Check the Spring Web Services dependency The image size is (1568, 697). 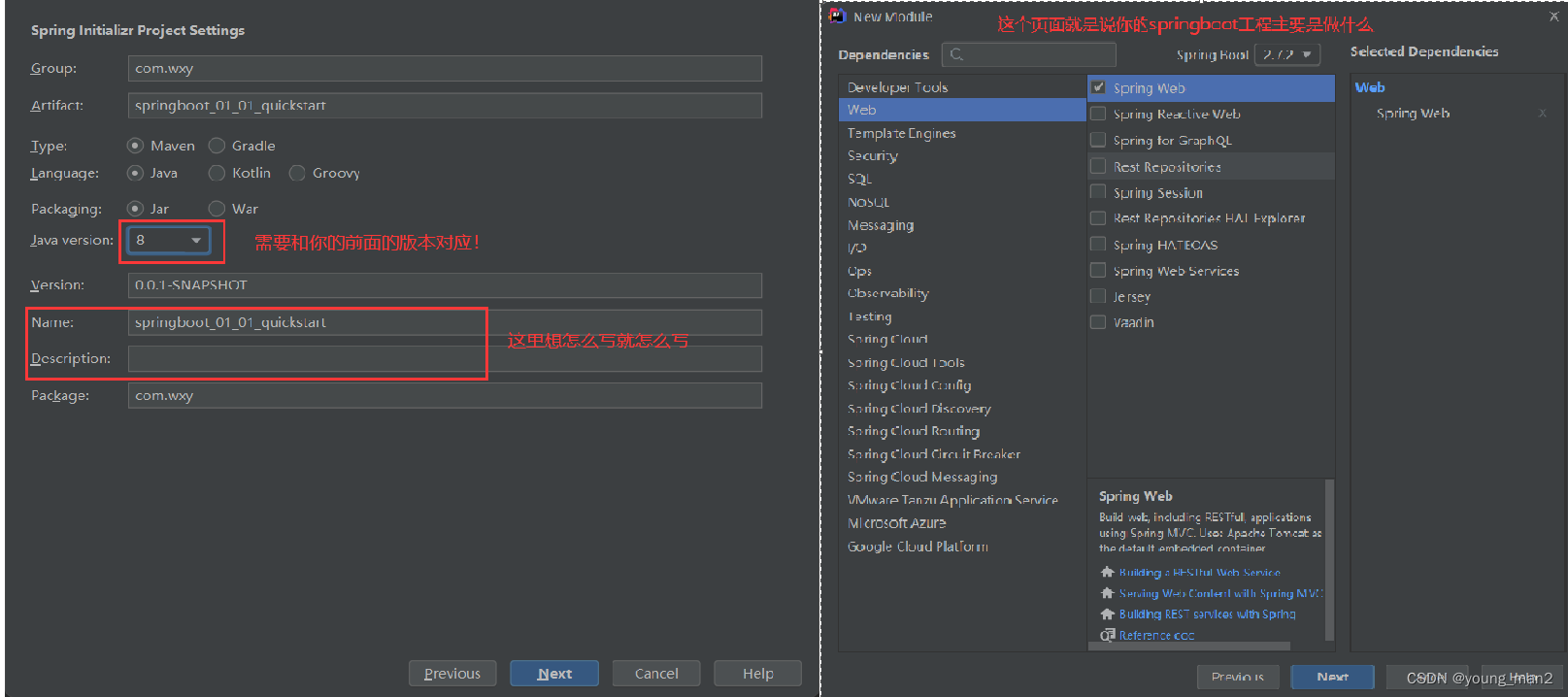point(1098,270)
